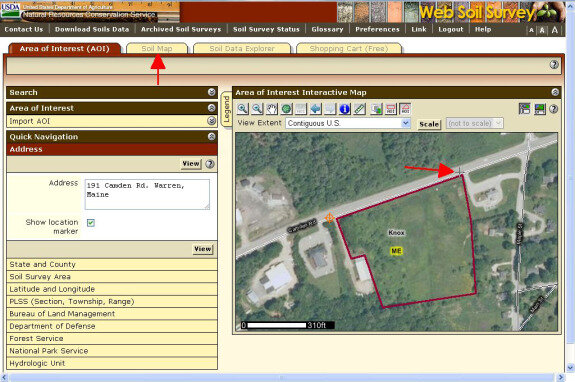Select the define AOI by rectangle tool
575x382 pixels.
tap(391, 109)
